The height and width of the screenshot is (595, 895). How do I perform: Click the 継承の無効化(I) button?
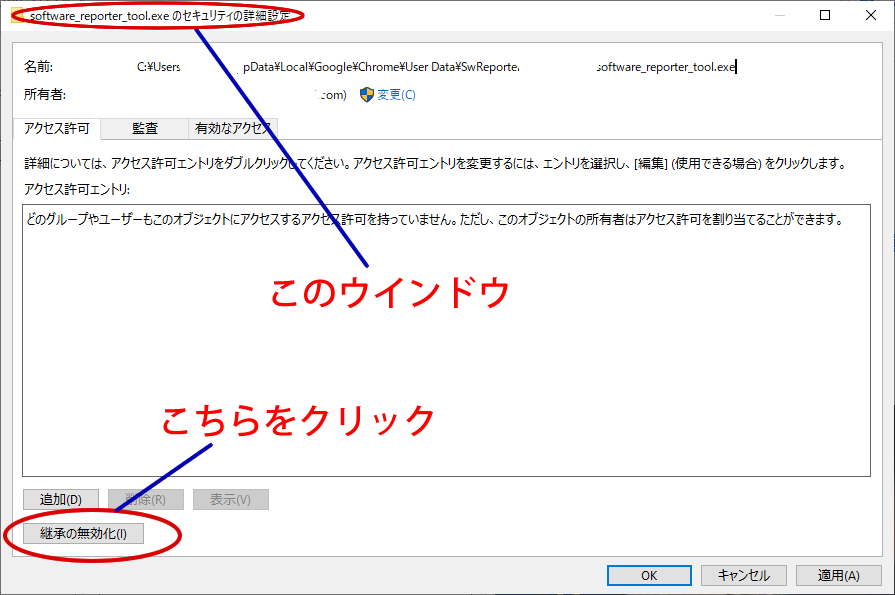tap(83, 533)
